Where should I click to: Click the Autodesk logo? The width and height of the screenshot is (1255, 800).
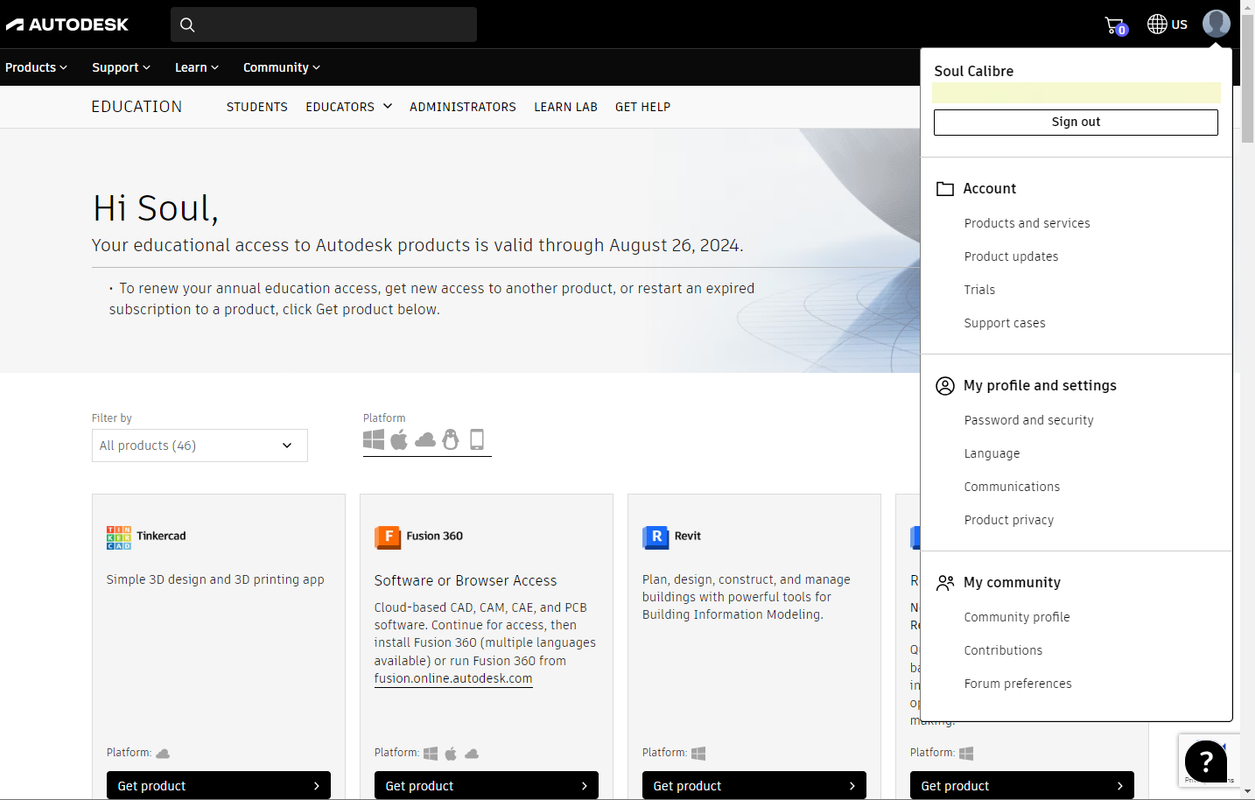click(x=67, y=24)
